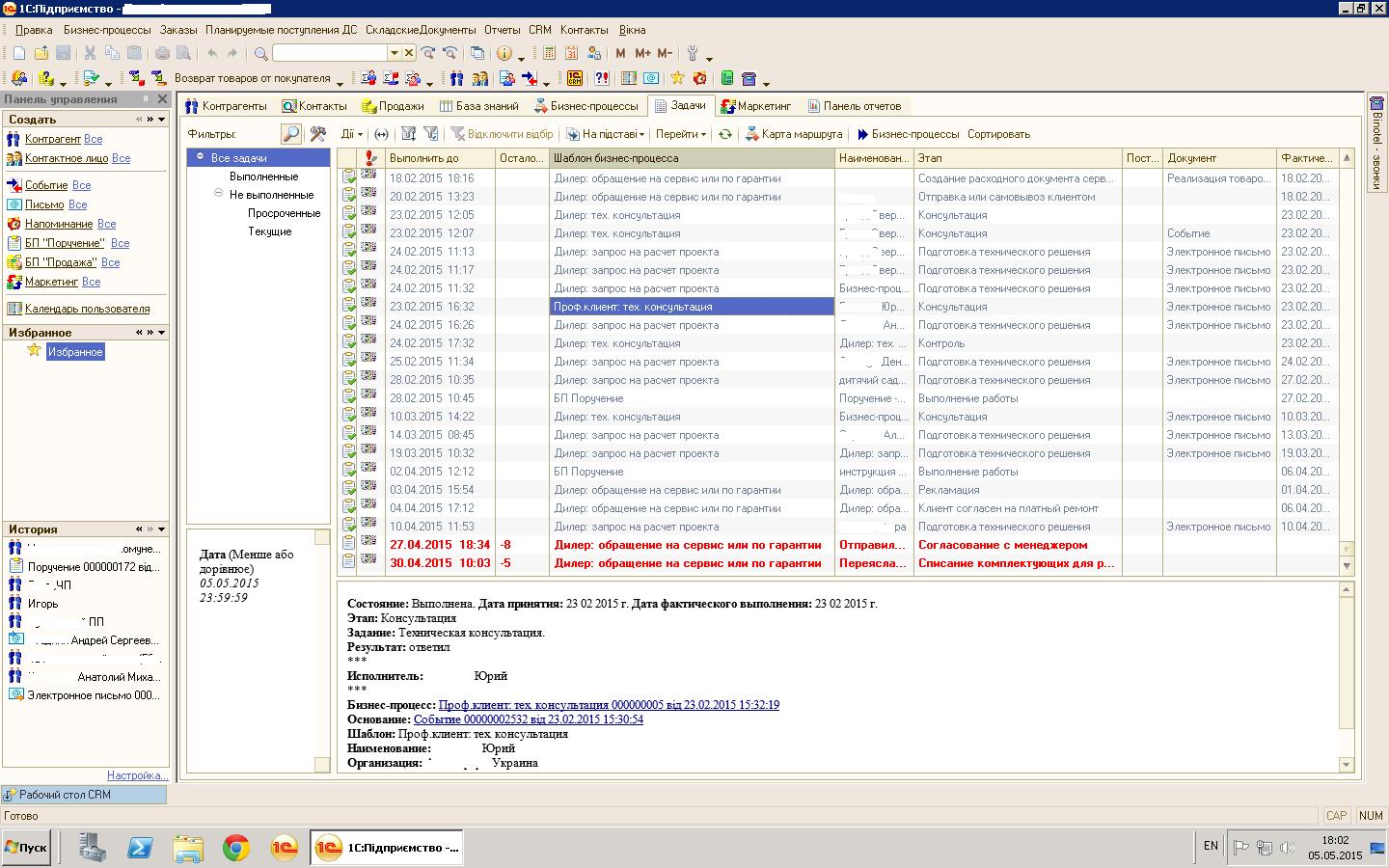Click in the toolbar search input field
Viewport: 1389px width, 868px height.
pyautogui.click(x=330, y=54)
